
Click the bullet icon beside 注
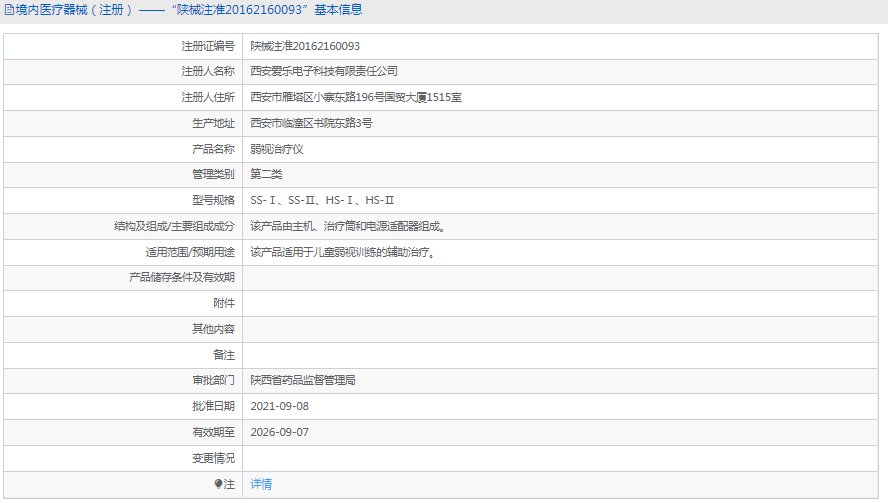click(218, 484)
